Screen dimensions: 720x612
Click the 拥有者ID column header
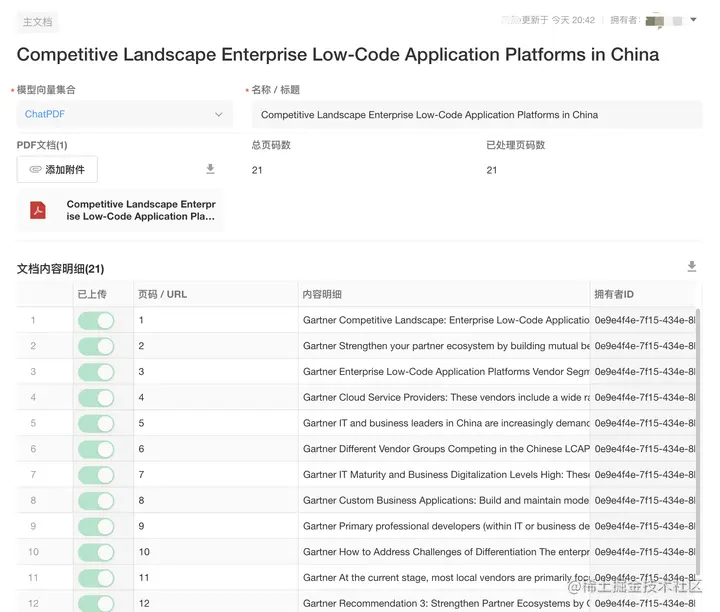coord(643,294)
